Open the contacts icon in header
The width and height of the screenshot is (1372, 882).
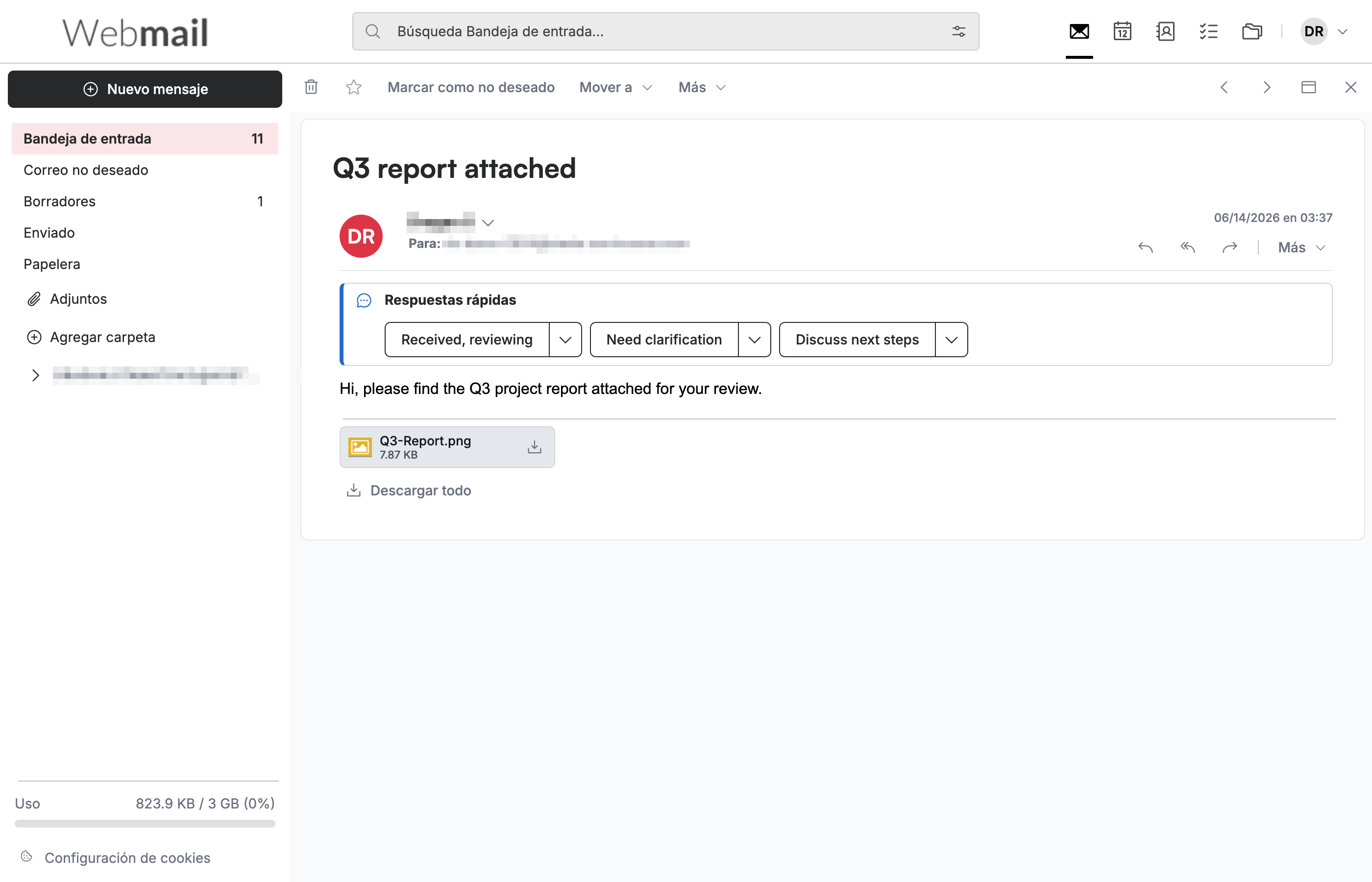[1165, 31]
